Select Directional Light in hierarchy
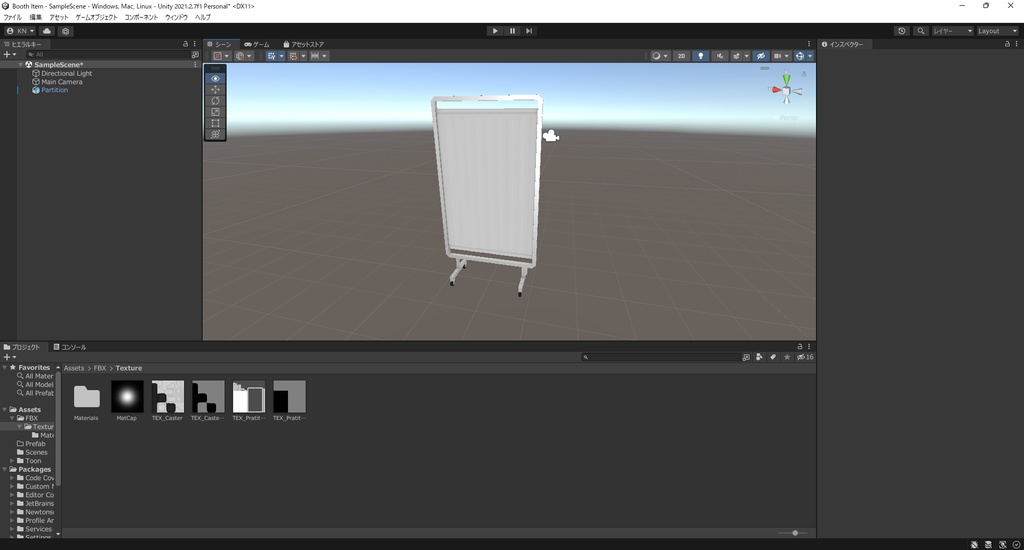The image size is (1024, 550). [66, 73]
